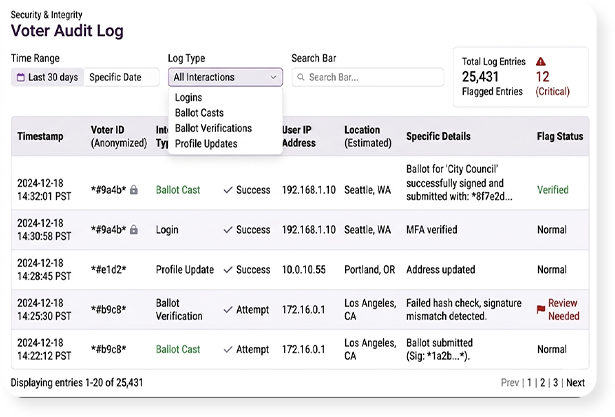Image resolution: width=615 pixels, height=417 pixels.
Task: Click the Ballot for 'City Council' details text
Action: 459,183
